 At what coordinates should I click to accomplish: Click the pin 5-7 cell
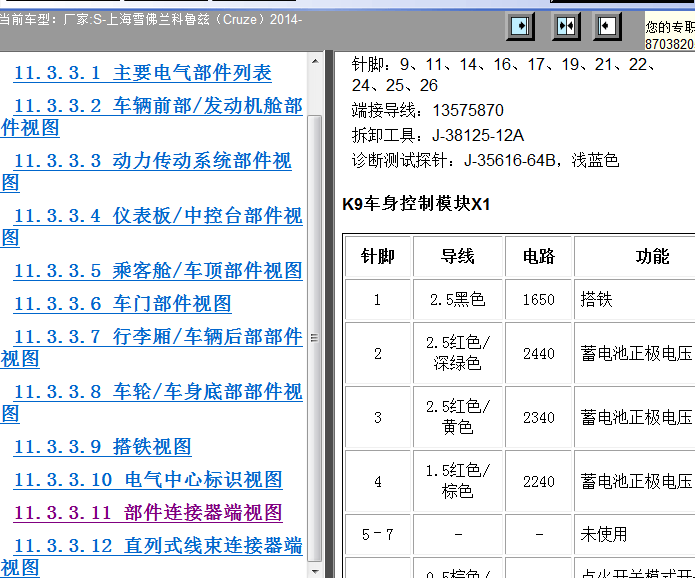coord(378,535)
